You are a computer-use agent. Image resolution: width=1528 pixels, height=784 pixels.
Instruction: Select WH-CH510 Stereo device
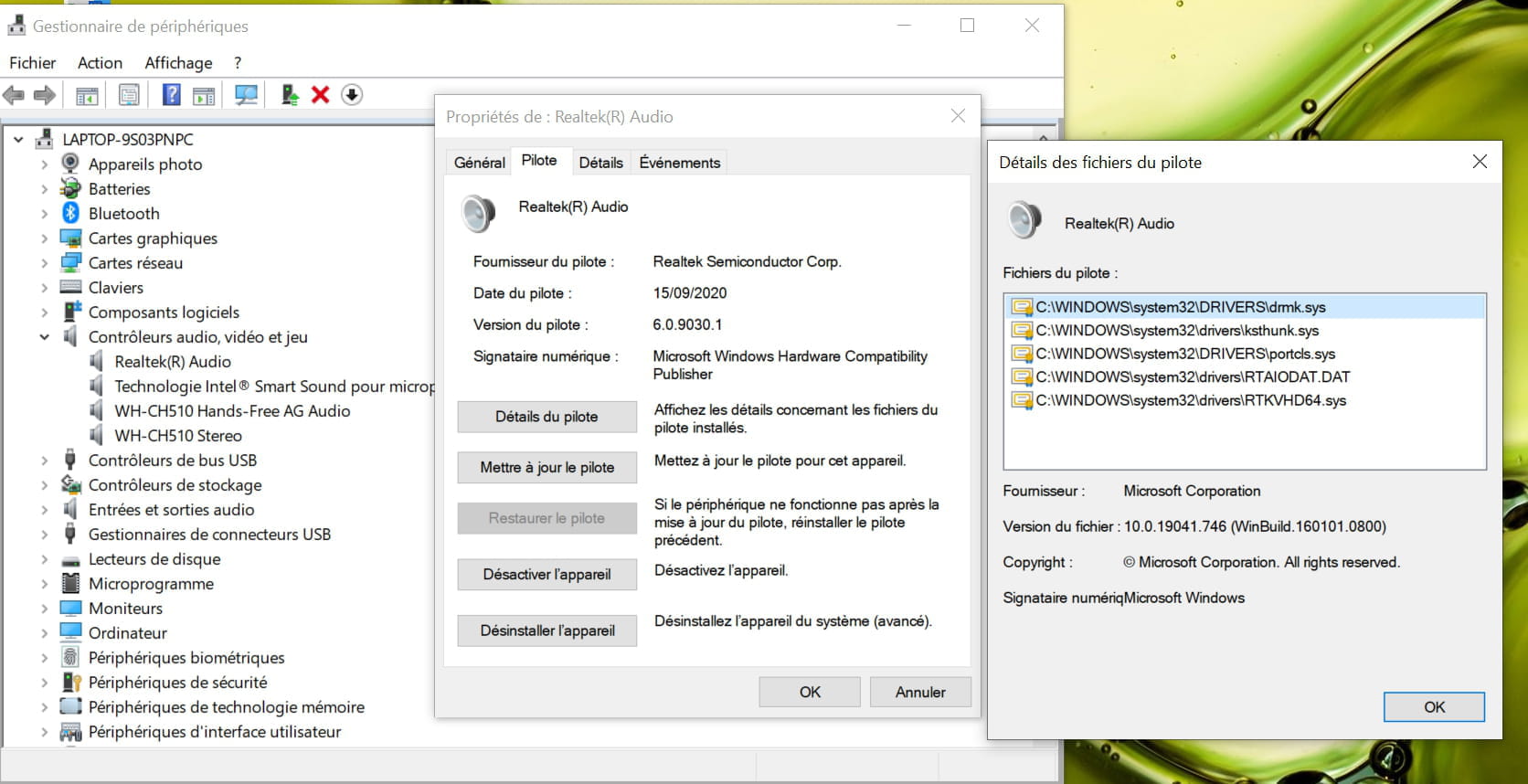coord(178,436)
